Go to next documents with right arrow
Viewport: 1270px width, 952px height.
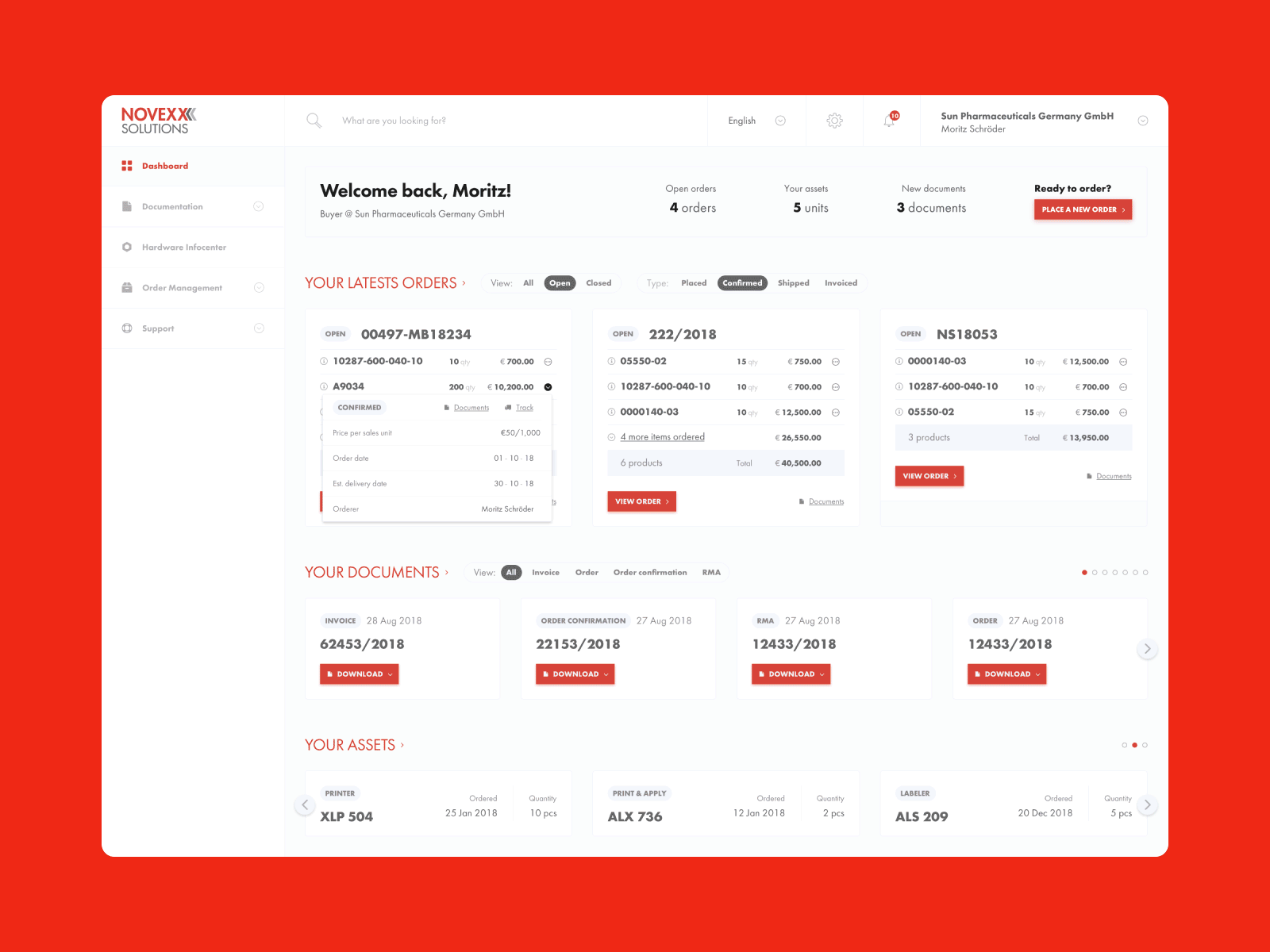1147,649
